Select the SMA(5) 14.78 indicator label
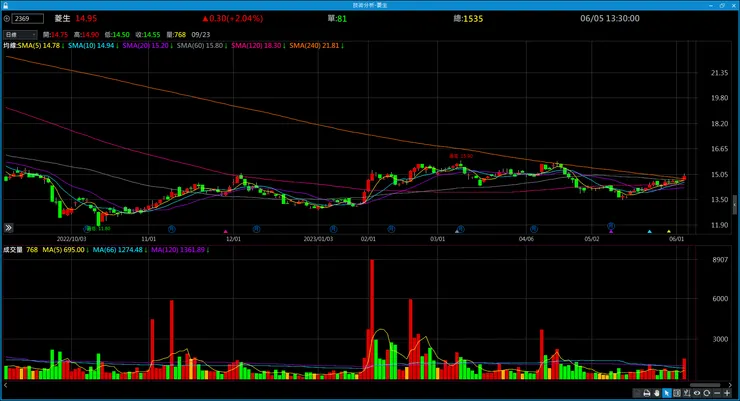Viewport: 740px width, 401px height. pyautogui.click(x=39, y=46)
